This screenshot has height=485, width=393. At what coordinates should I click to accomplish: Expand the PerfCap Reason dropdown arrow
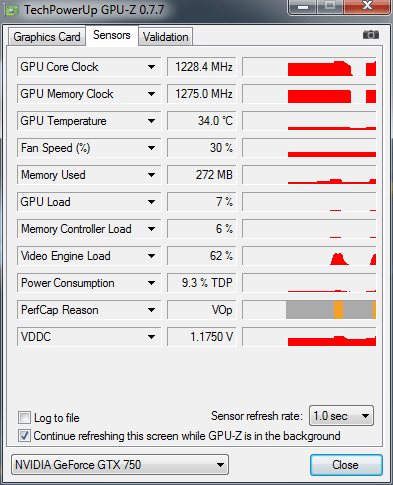(151, 310)
